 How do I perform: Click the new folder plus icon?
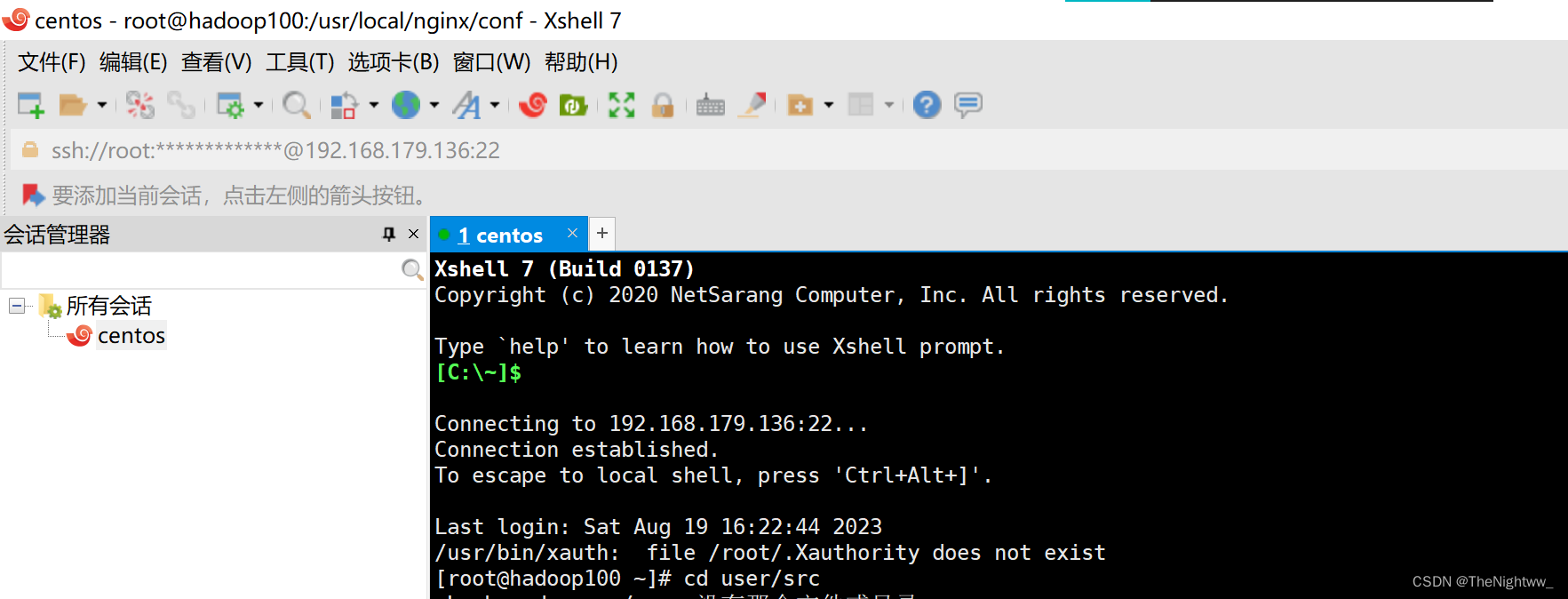point(800,105)
